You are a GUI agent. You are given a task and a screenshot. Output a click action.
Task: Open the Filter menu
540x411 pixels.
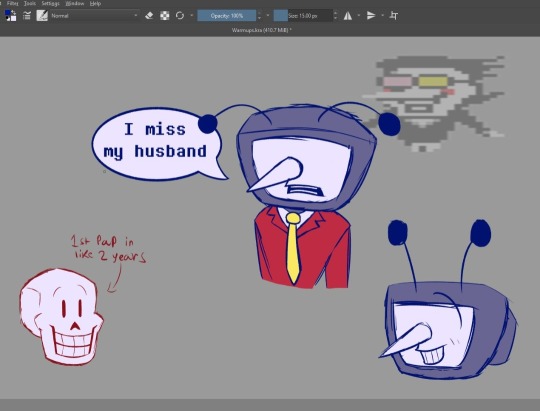coord(12,3)
